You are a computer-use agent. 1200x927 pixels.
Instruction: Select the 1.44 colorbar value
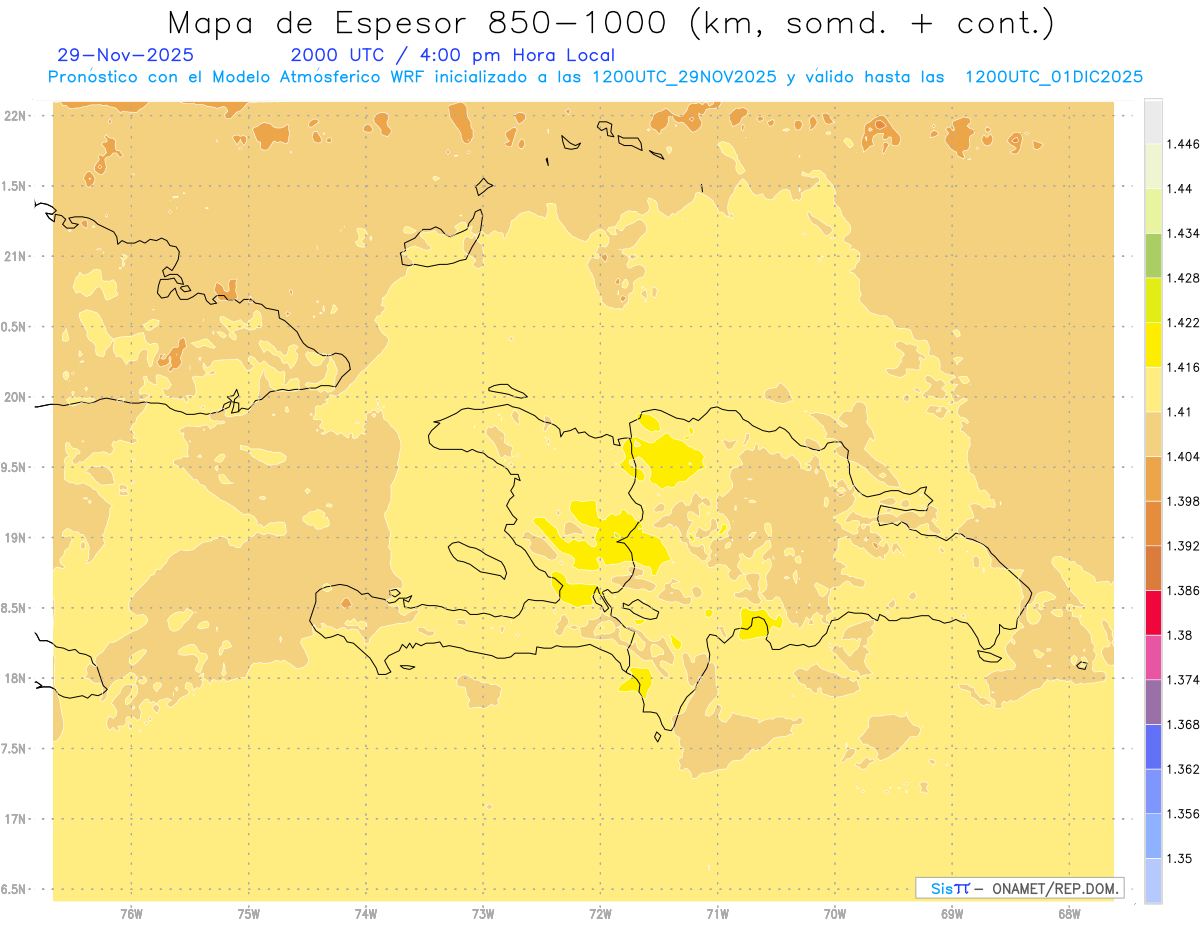(x=1179, y=189)
